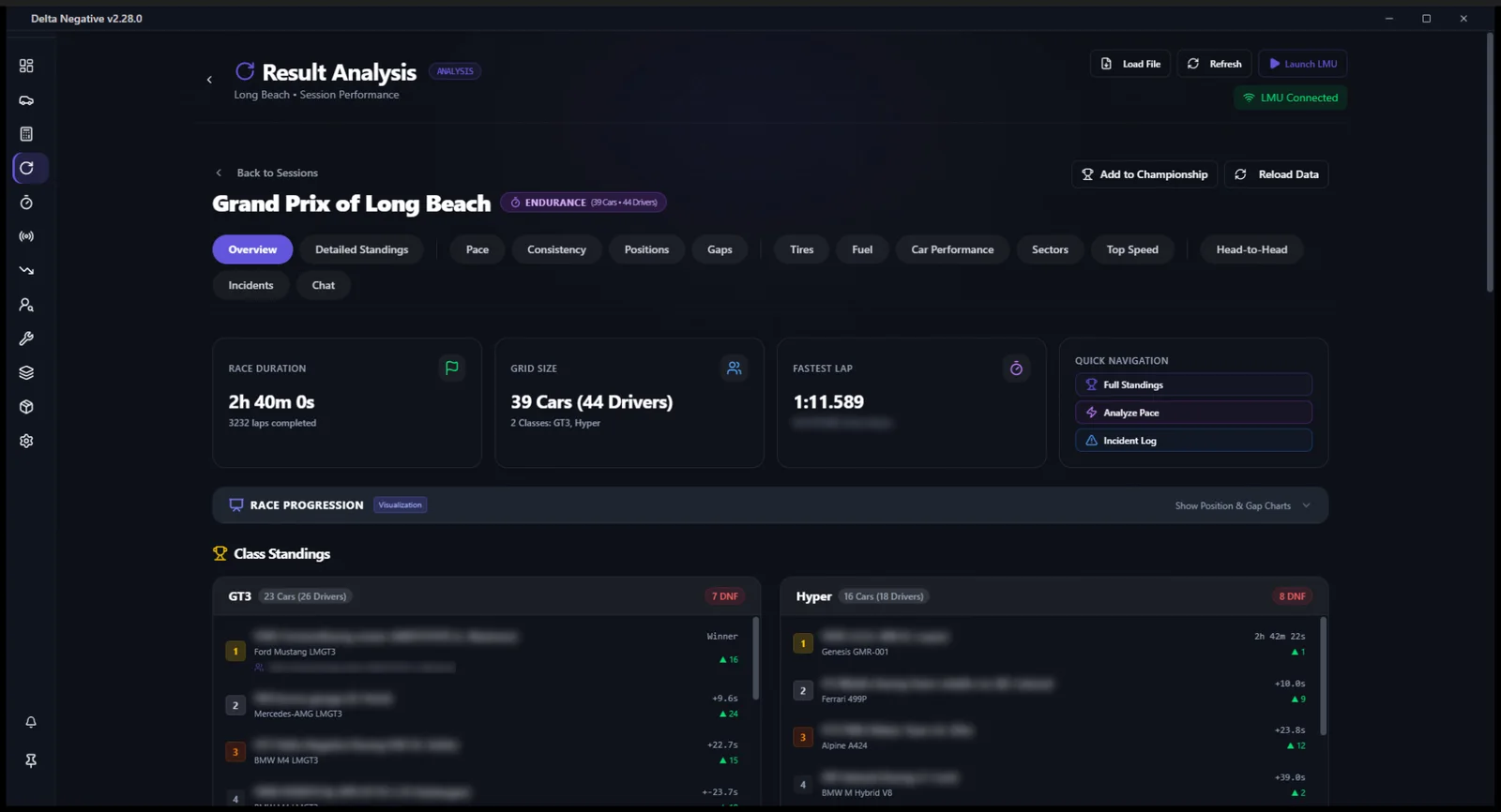Click the wrench tools sidebar icon
The image size is (1501, 812).
26,338
